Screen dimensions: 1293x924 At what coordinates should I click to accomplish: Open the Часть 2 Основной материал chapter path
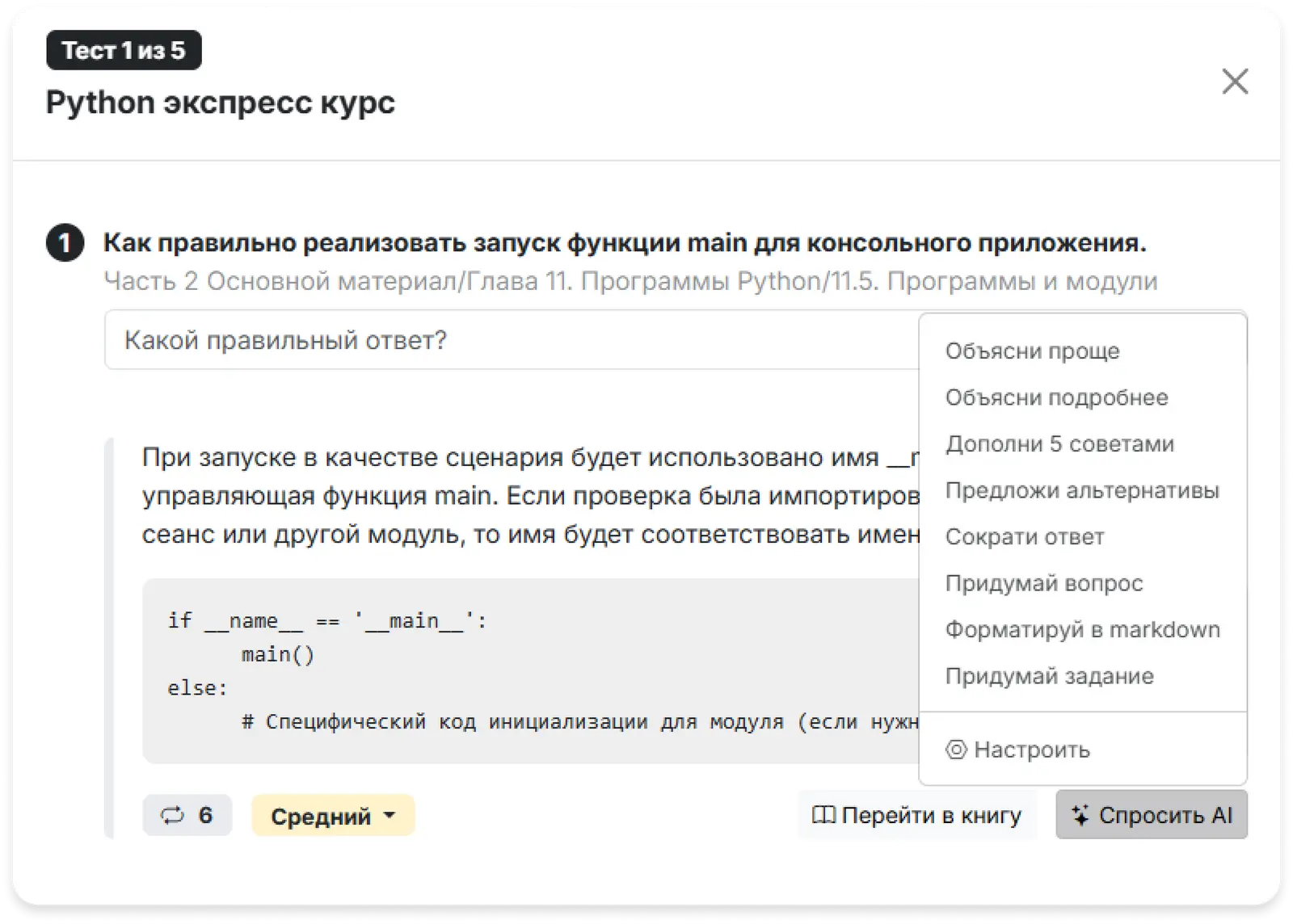tap(630, 281)
